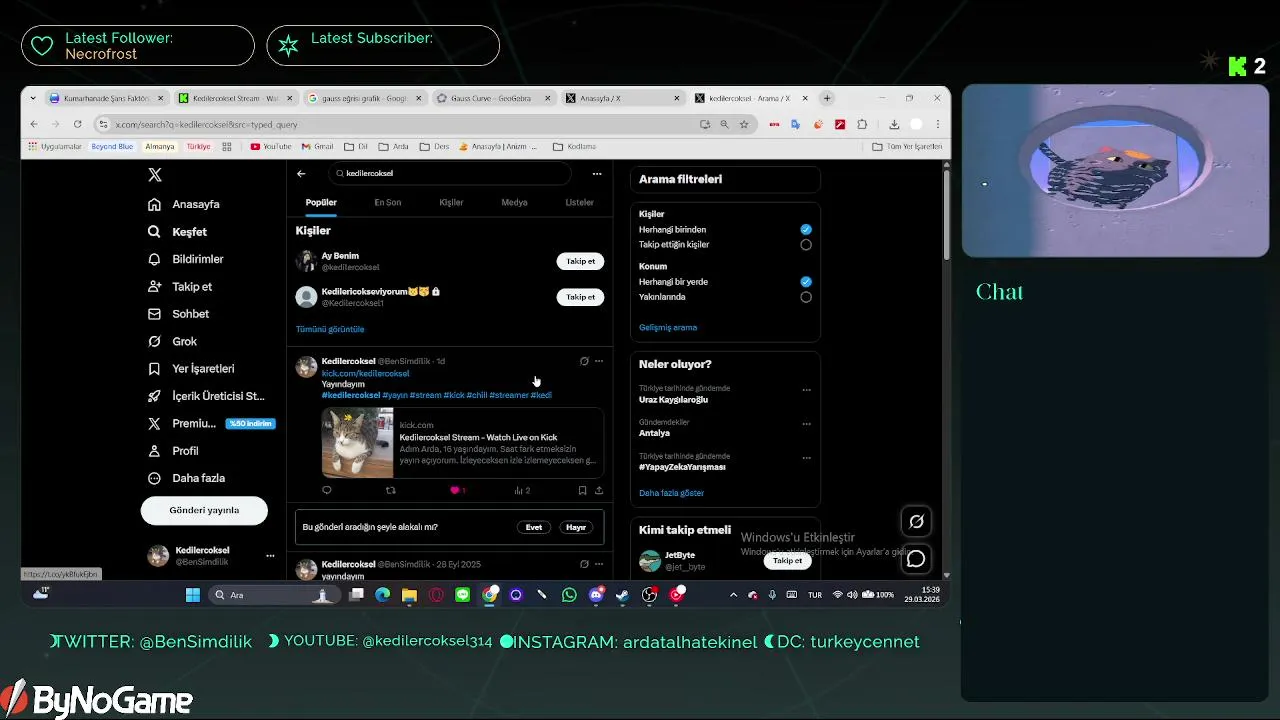Reply to the first Kedilercoksel post
Image resolution: width=1280 pixels, height=720 pixels.
point(326,490)
